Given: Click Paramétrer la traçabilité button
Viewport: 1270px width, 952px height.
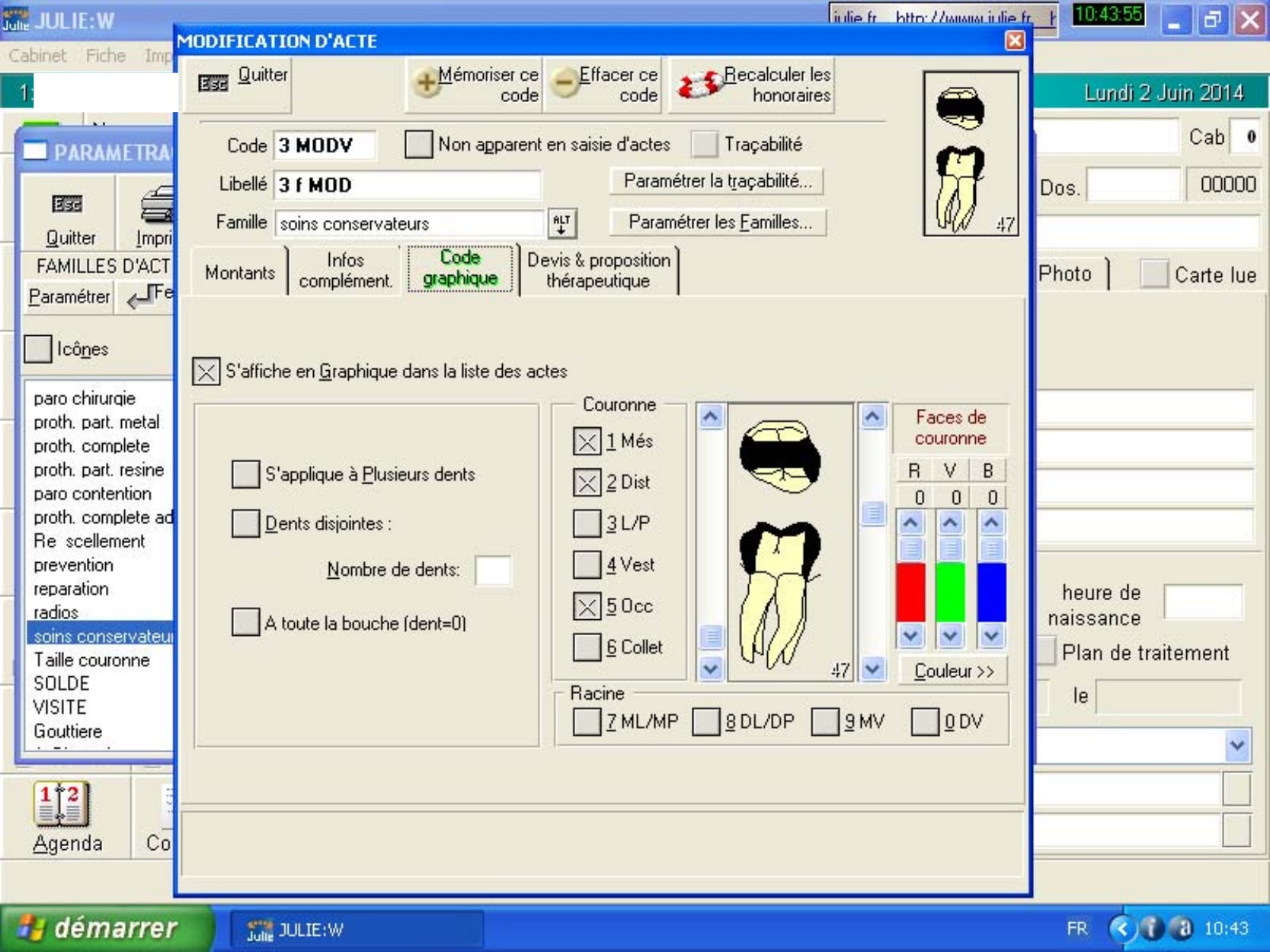Looking at the screenshot, I should point(717,181).
